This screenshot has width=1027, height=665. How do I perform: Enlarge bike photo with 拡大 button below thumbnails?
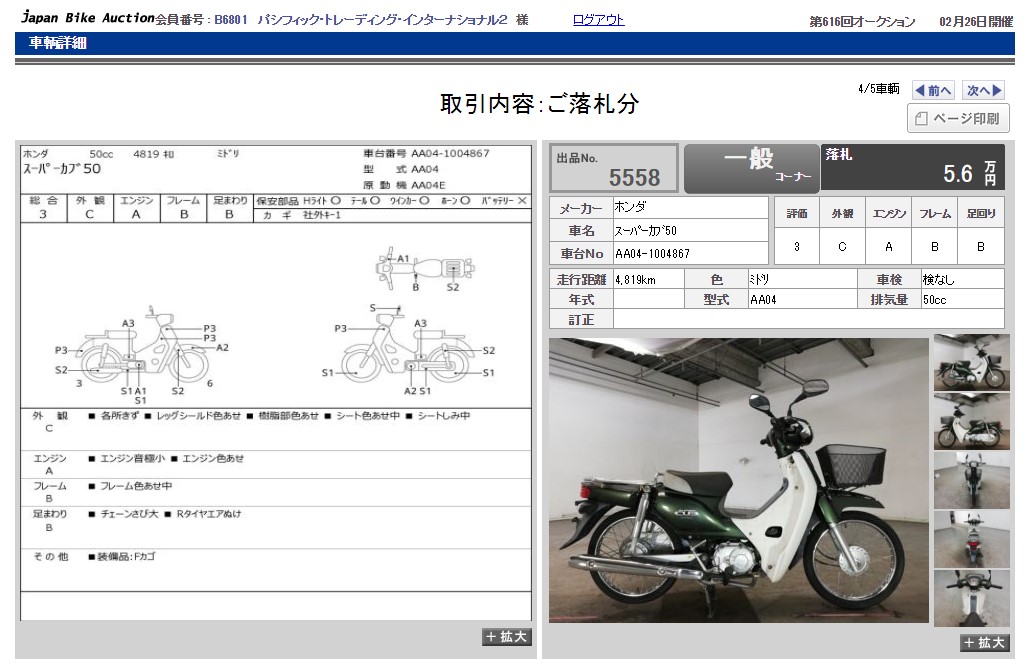[985, 643]
